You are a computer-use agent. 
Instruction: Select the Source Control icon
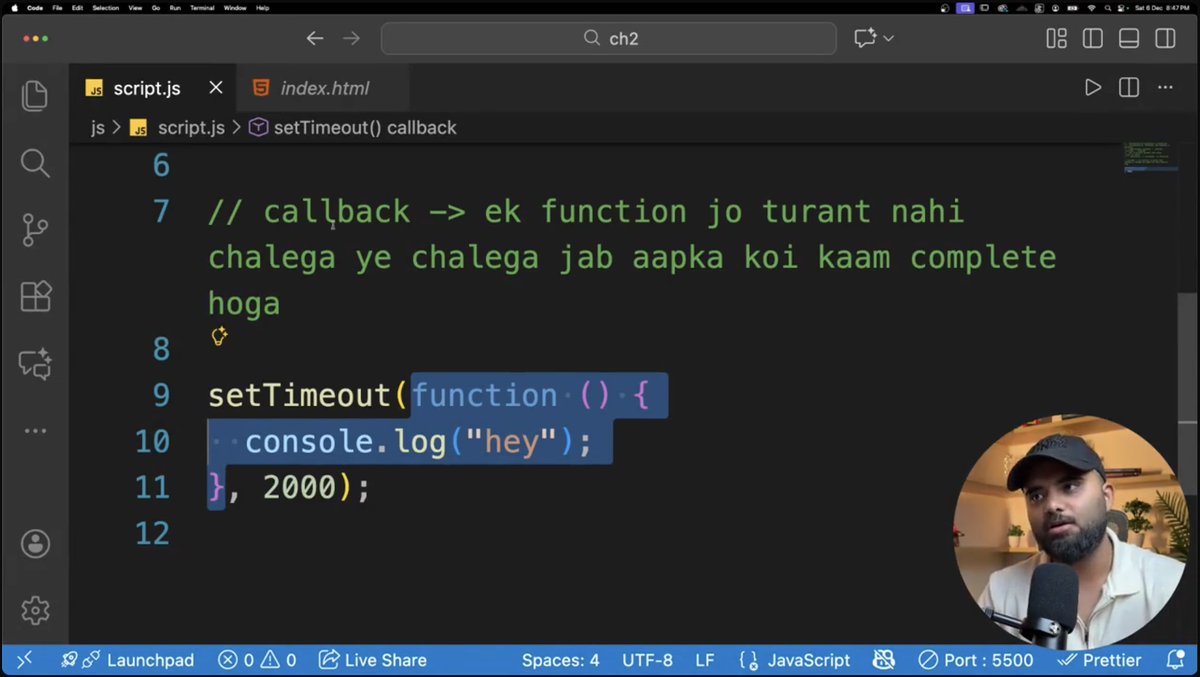(x=35, y=229)
